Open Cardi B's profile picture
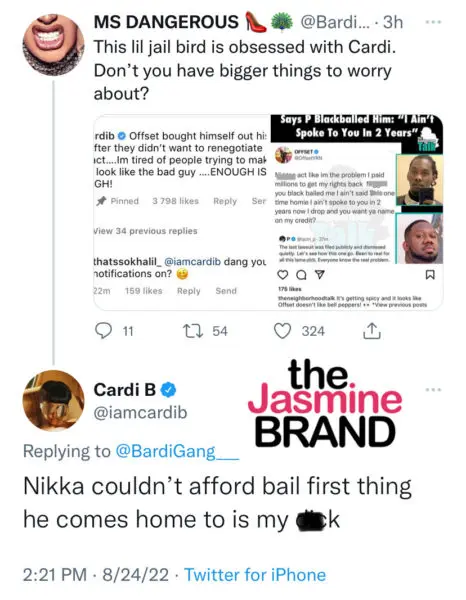 point(53,401)
